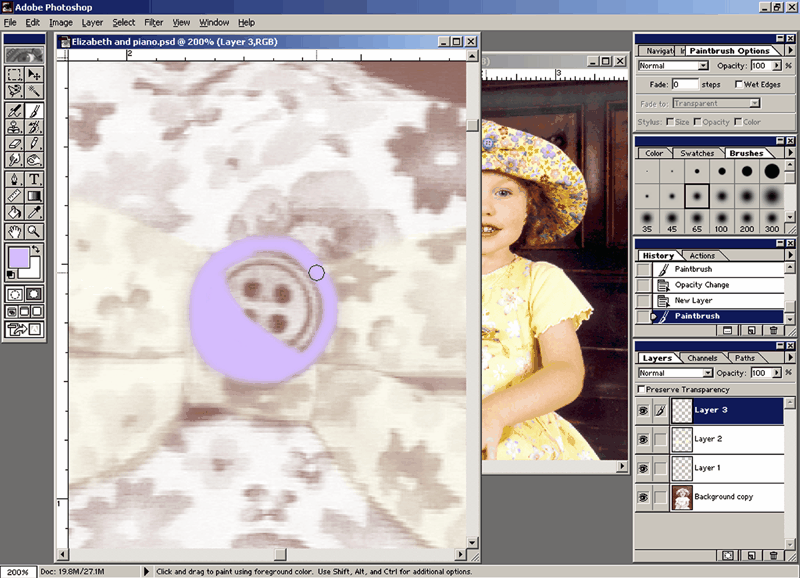Delete layer using Layers trash icon
Image resolution: width=800 pixels, height=578 pixels.
point(773,553)
